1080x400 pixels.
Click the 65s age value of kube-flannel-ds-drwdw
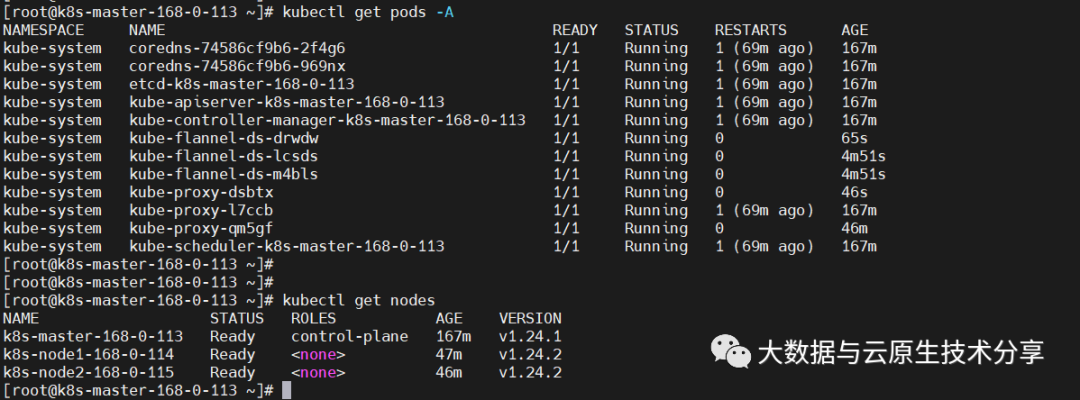pyautogui.click(x=855, y=138)
